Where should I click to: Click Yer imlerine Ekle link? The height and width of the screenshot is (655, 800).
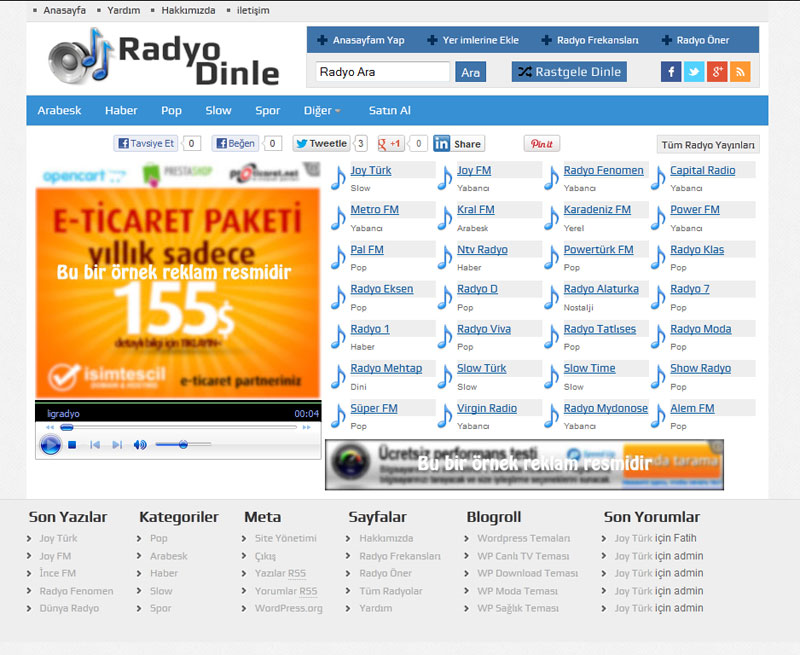point(473,40)
